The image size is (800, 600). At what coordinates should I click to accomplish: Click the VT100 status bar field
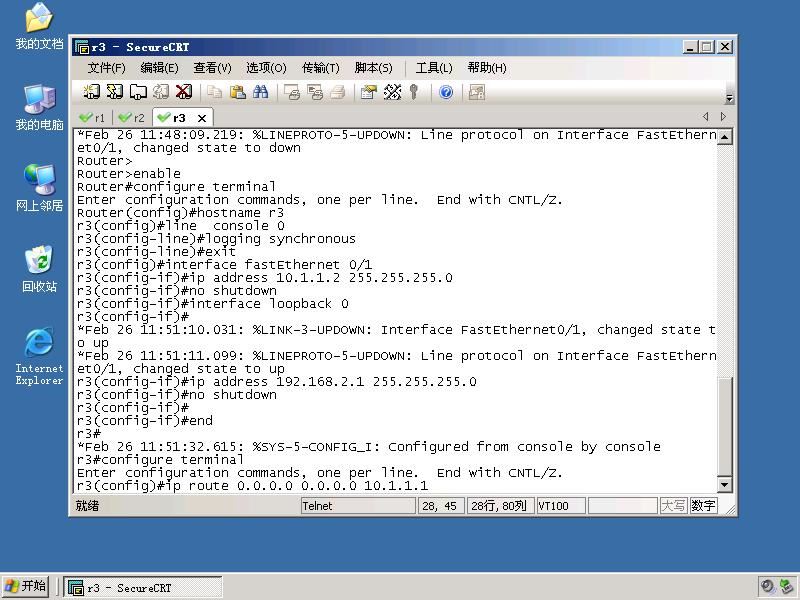click(561, 506)
